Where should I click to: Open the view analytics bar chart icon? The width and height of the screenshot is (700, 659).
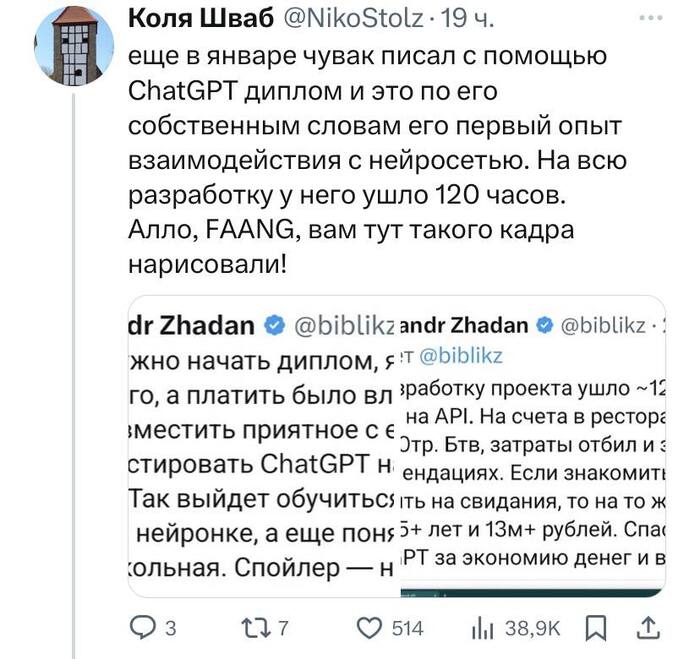(483, 628)
